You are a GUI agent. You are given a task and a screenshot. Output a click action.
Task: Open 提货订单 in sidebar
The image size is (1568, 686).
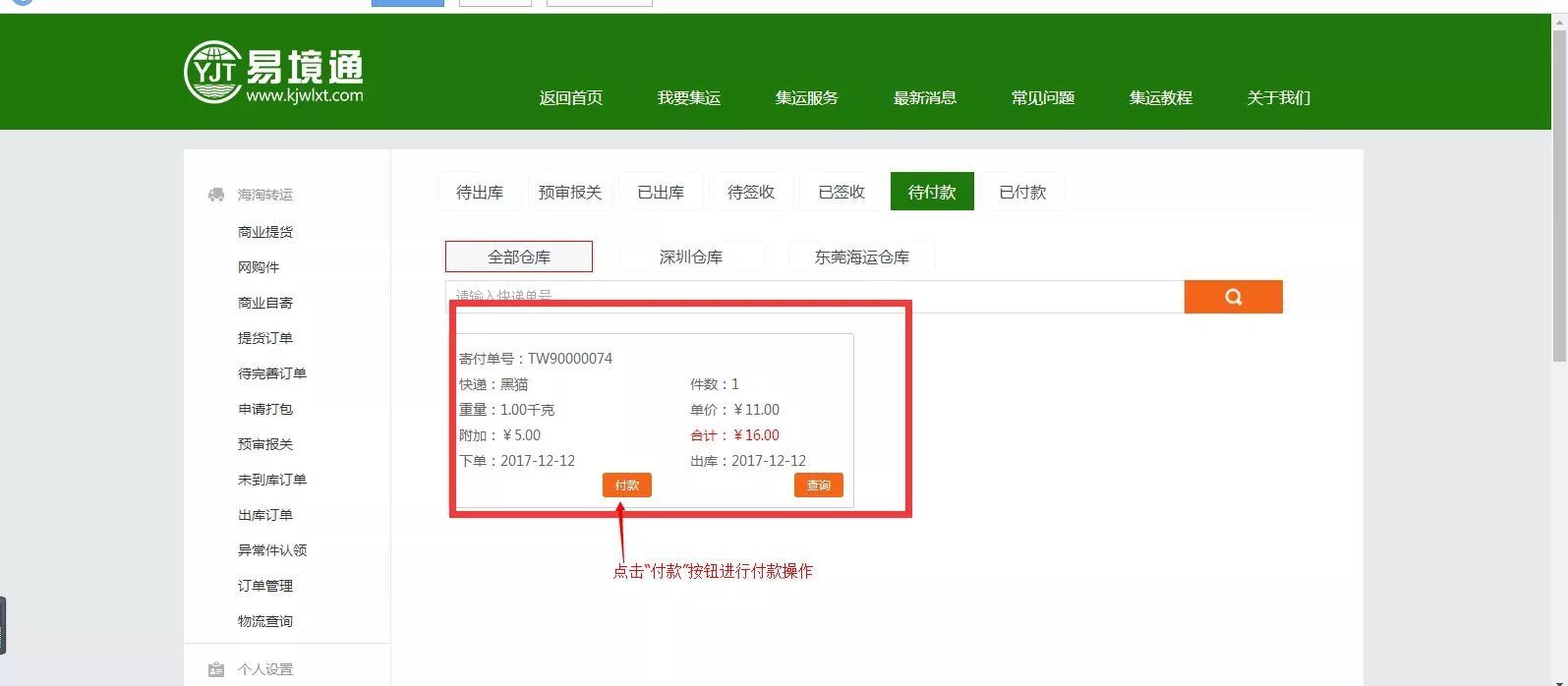(x=265, y=338)
